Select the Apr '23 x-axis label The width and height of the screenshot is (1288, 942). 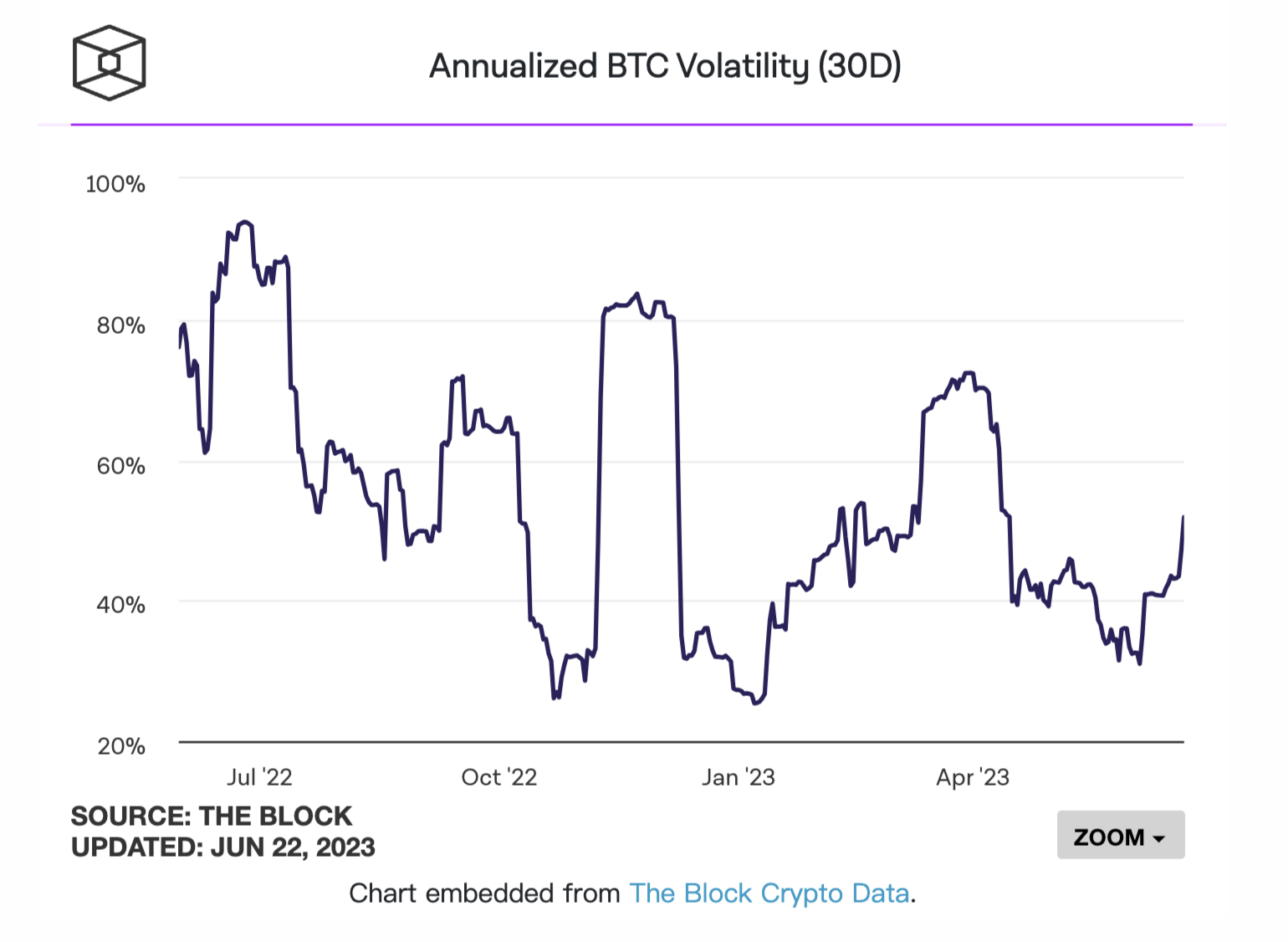973,777
